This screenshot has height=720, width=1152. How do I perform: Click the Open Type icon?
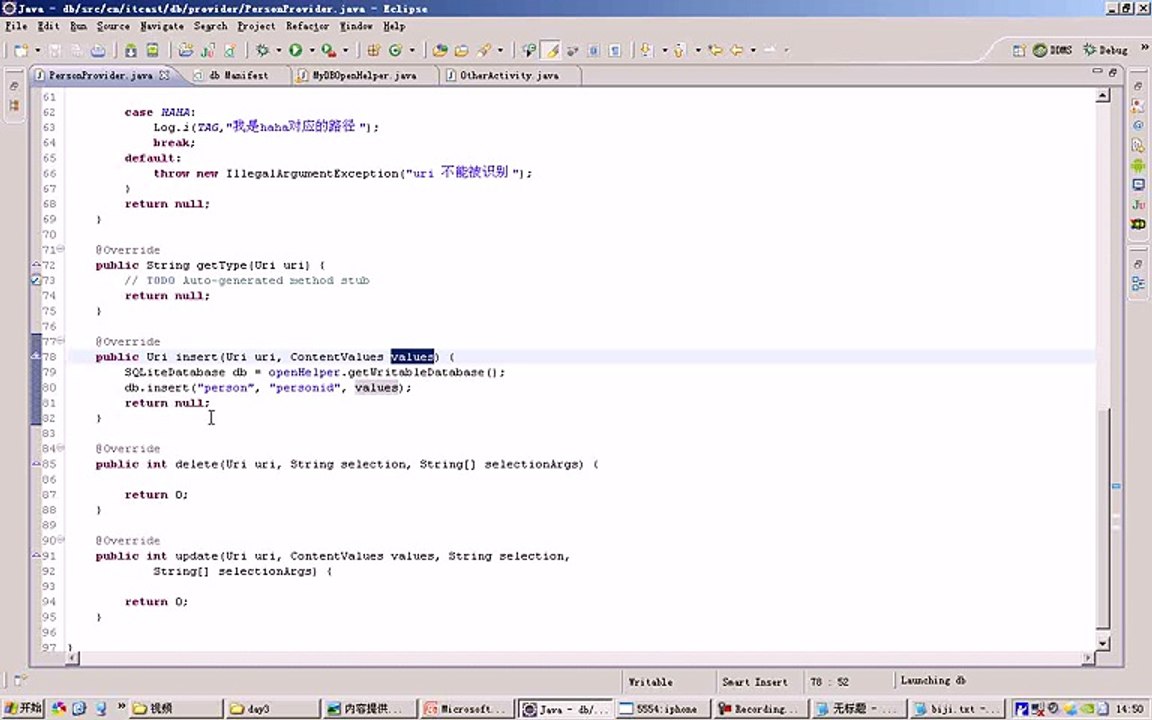[x=440, y=50]
